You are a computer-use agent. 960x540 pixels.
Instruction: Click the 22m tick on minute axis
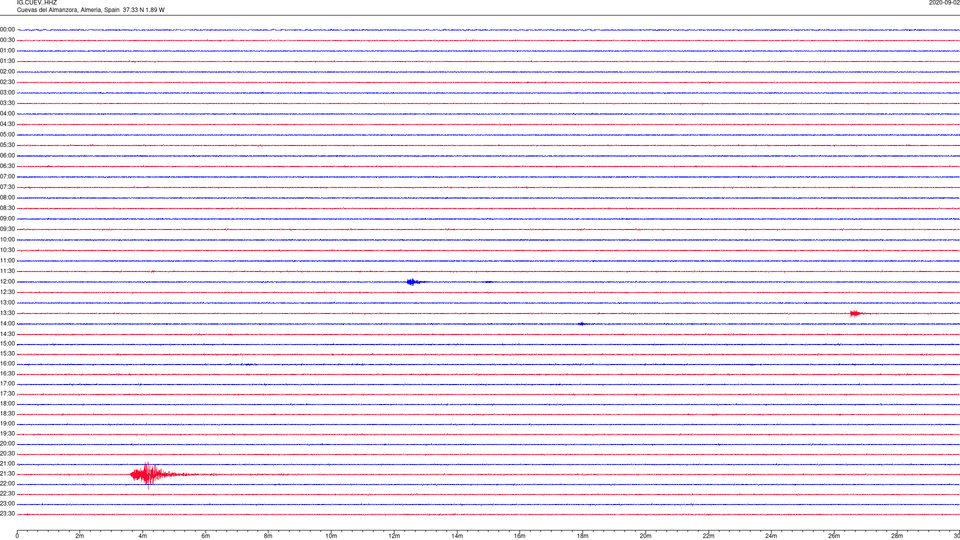(708, 536)
